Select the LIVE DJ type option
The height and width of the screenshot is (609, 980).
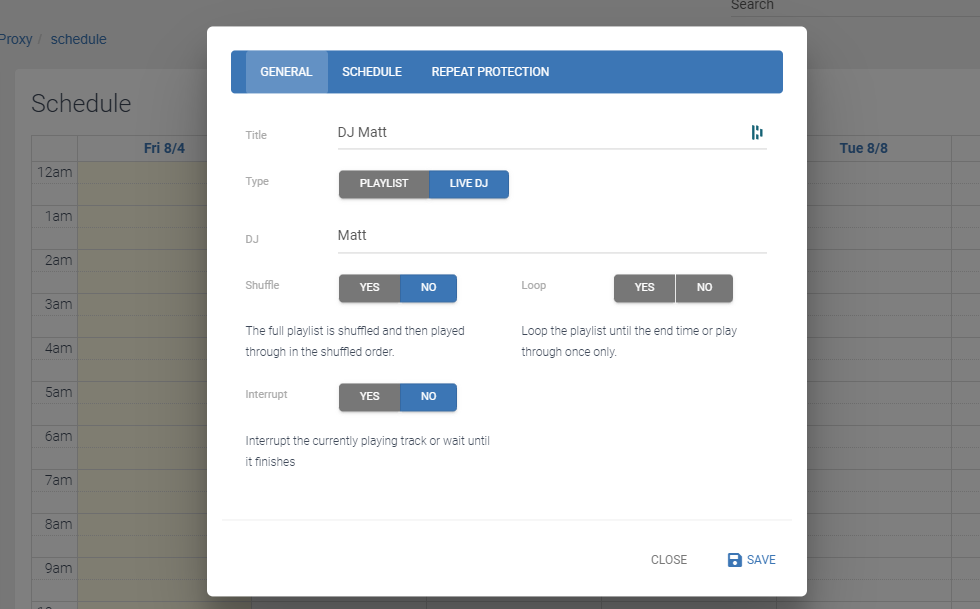[x=469, y=184]
